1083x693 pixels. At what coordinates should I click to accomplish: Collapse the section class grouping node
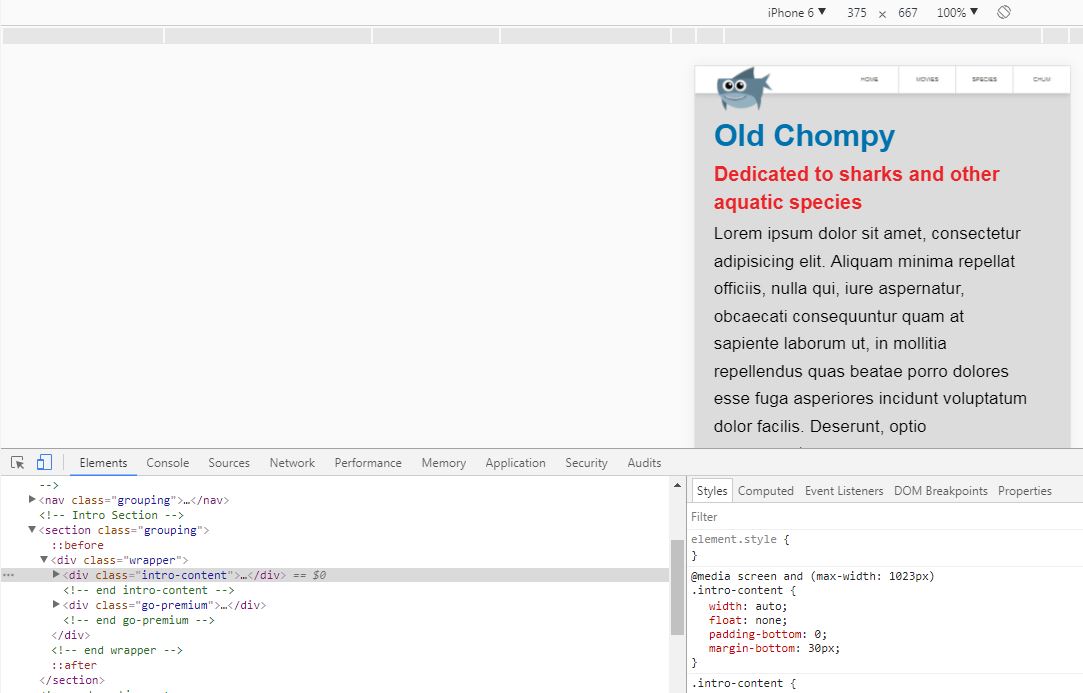(33, 530)
